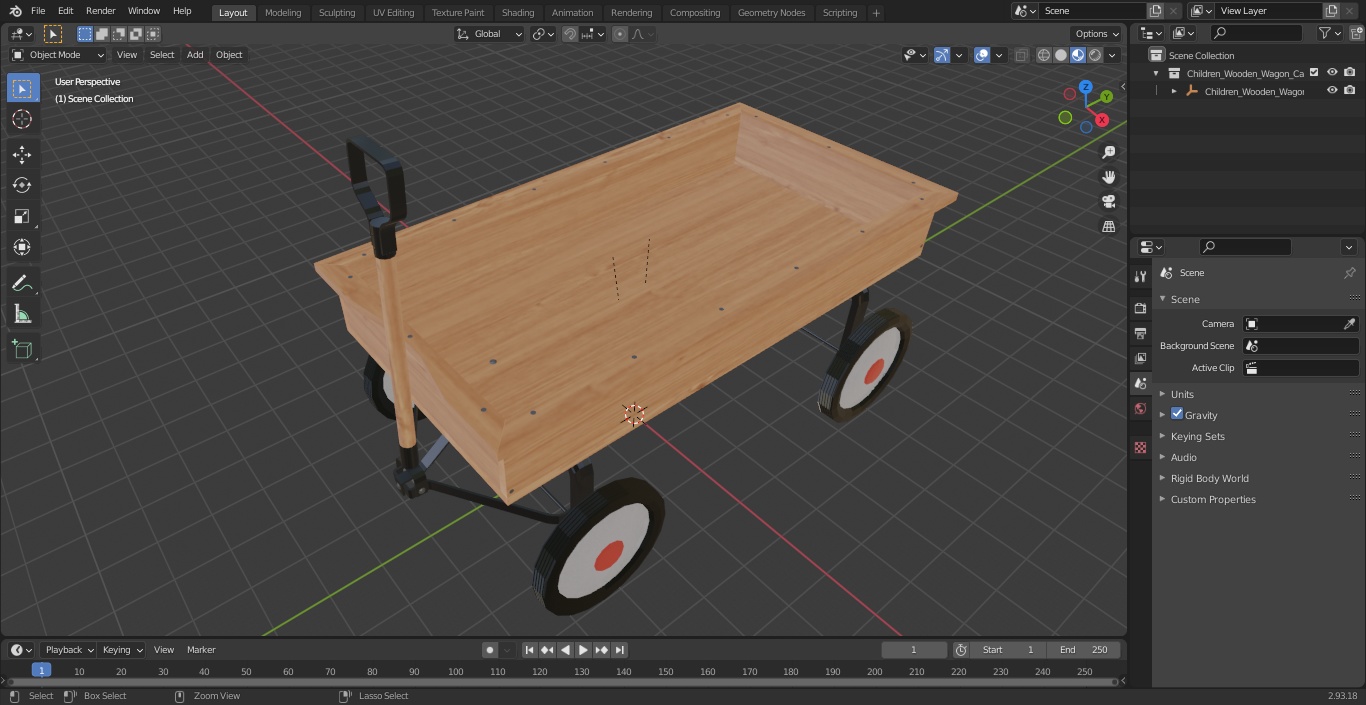Select the Cursor tool in the toolbar
The width and height of the screenshot is (1366, 705).
pos(22,119)
